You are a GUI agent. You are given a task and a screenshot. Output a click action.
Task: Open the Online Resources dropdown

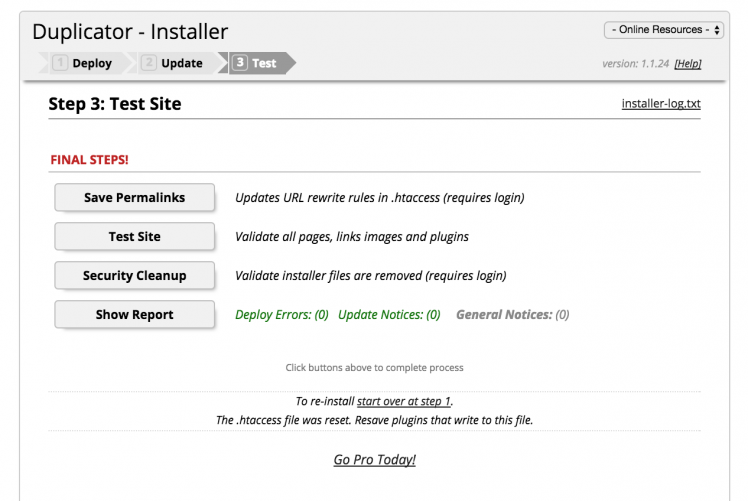tap(664, 30)
